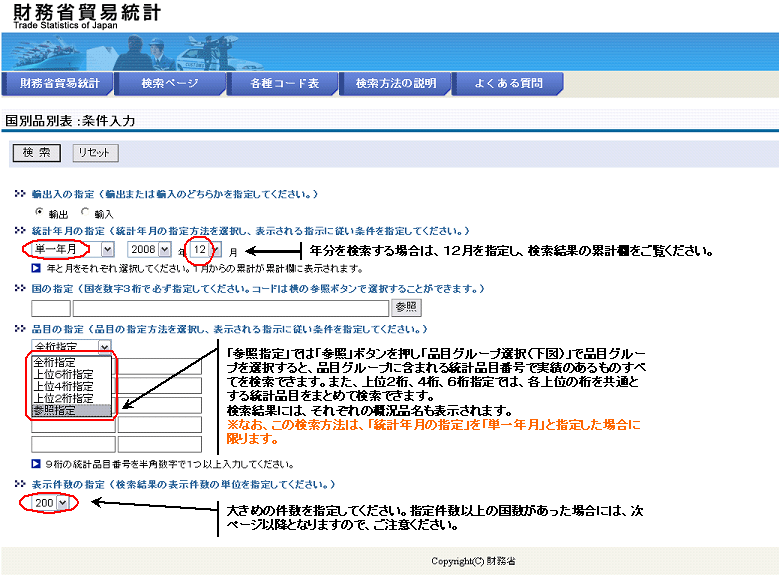
Task: Select the 輸出 radio button
Action: click(39, 212)
